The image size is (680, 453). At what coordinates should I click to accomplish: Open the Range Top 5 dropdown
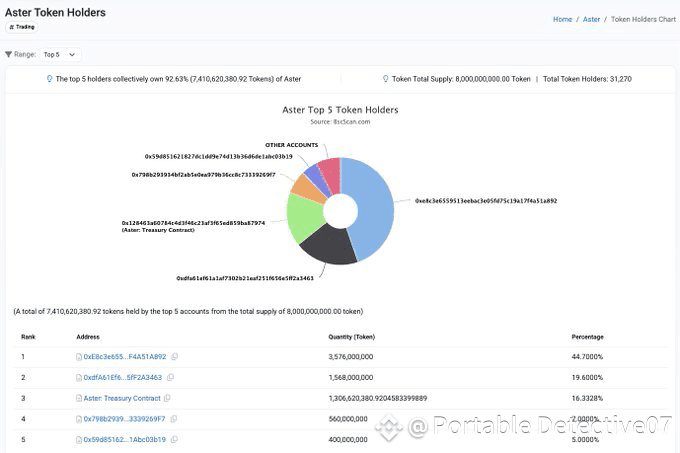[x=60, y=55]
